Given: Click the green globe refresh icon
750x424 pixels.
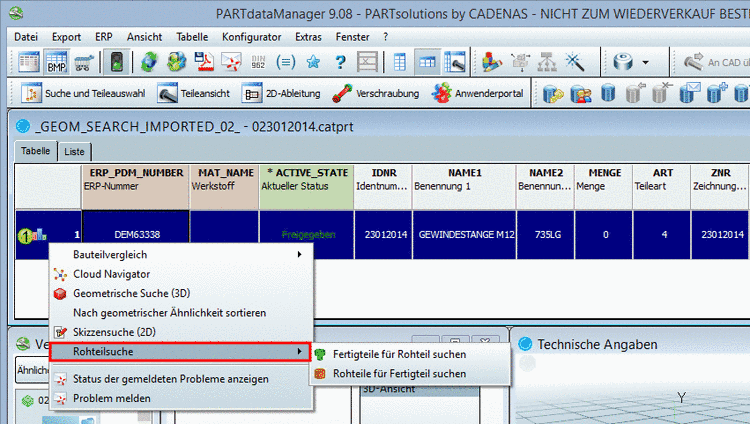Looking at the screenshot, I should [149, 62].
